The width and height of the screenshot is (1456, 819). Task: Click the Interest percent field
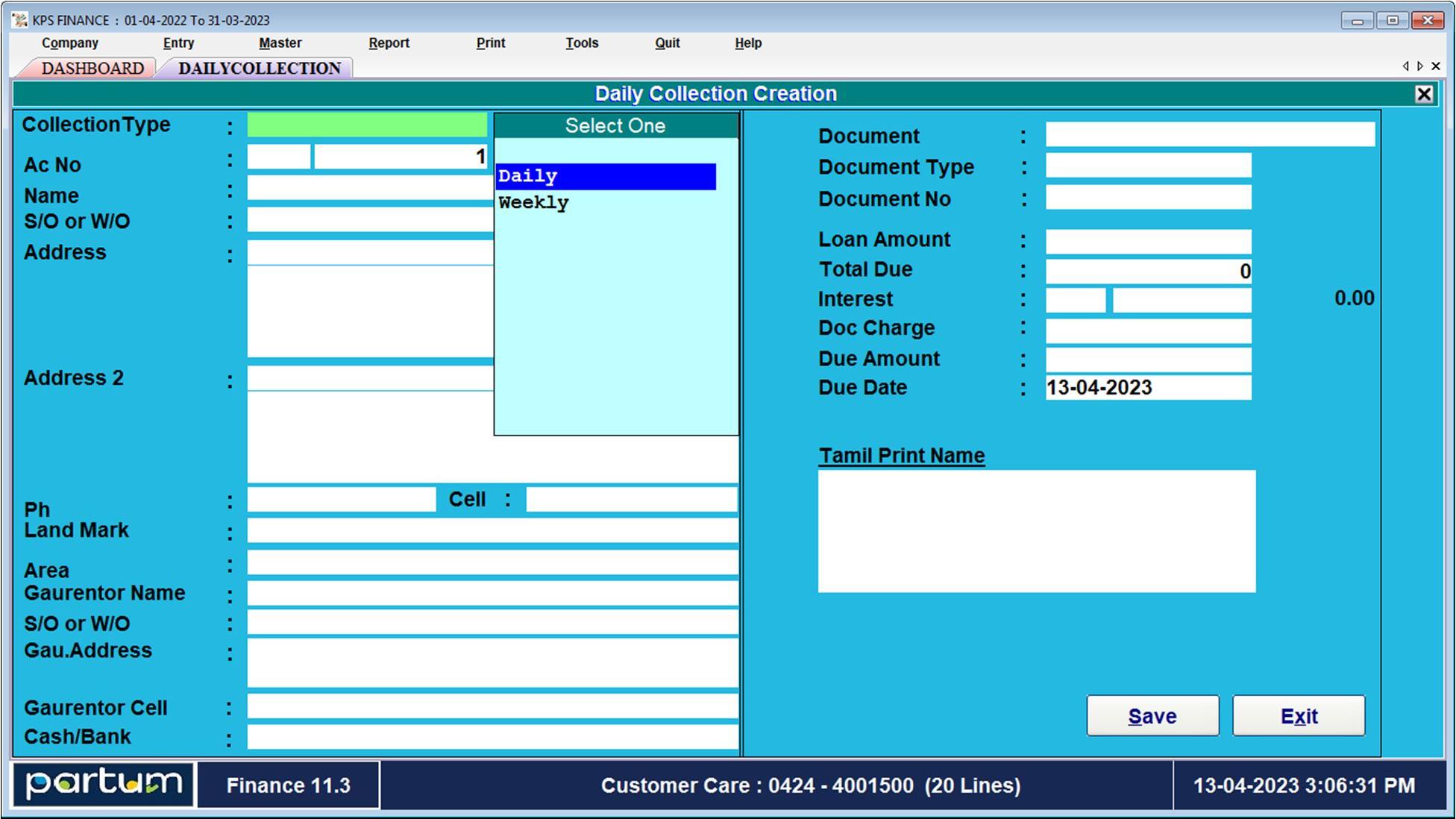click(1076, 300)
